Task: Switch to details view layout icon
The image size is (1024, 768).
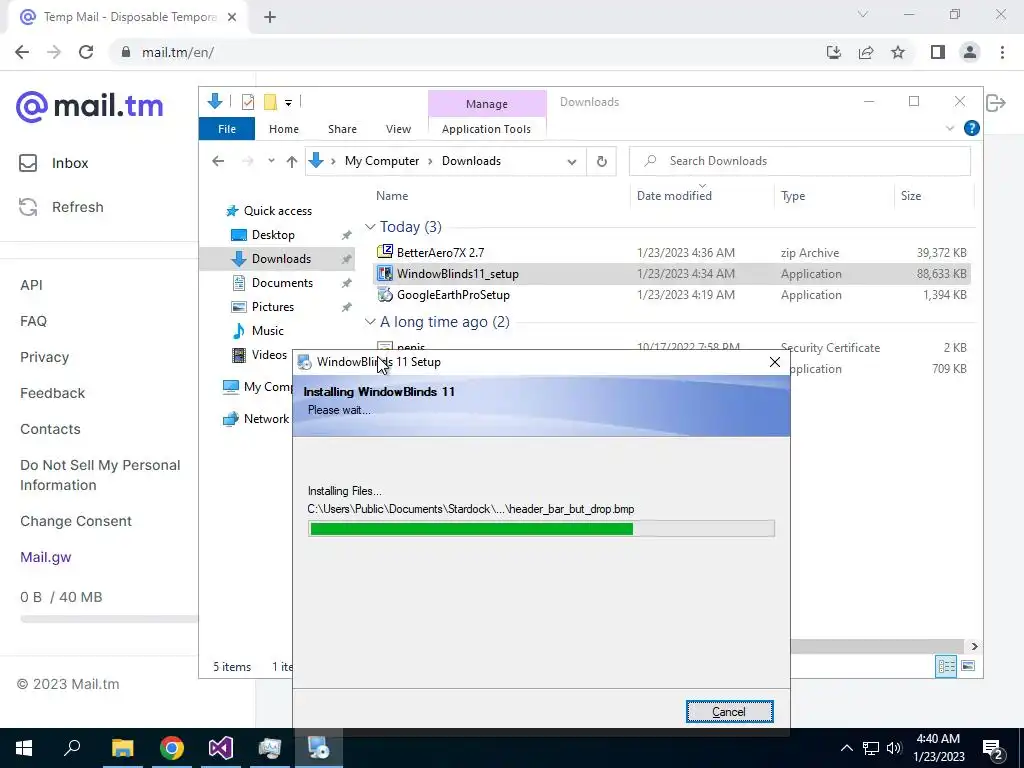Action: [x=946, y=666]
